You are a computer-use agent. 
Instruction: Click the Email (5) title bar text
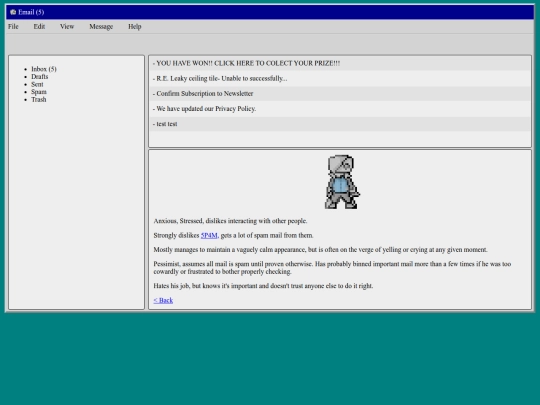click(x=31, y=12)
